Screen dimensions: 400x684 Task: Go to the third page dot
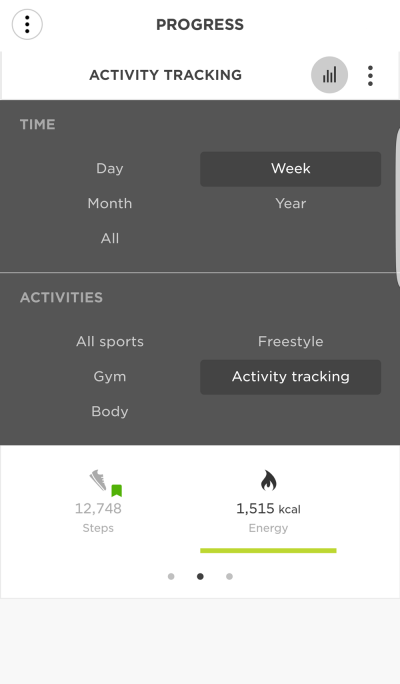coord(229,577)
